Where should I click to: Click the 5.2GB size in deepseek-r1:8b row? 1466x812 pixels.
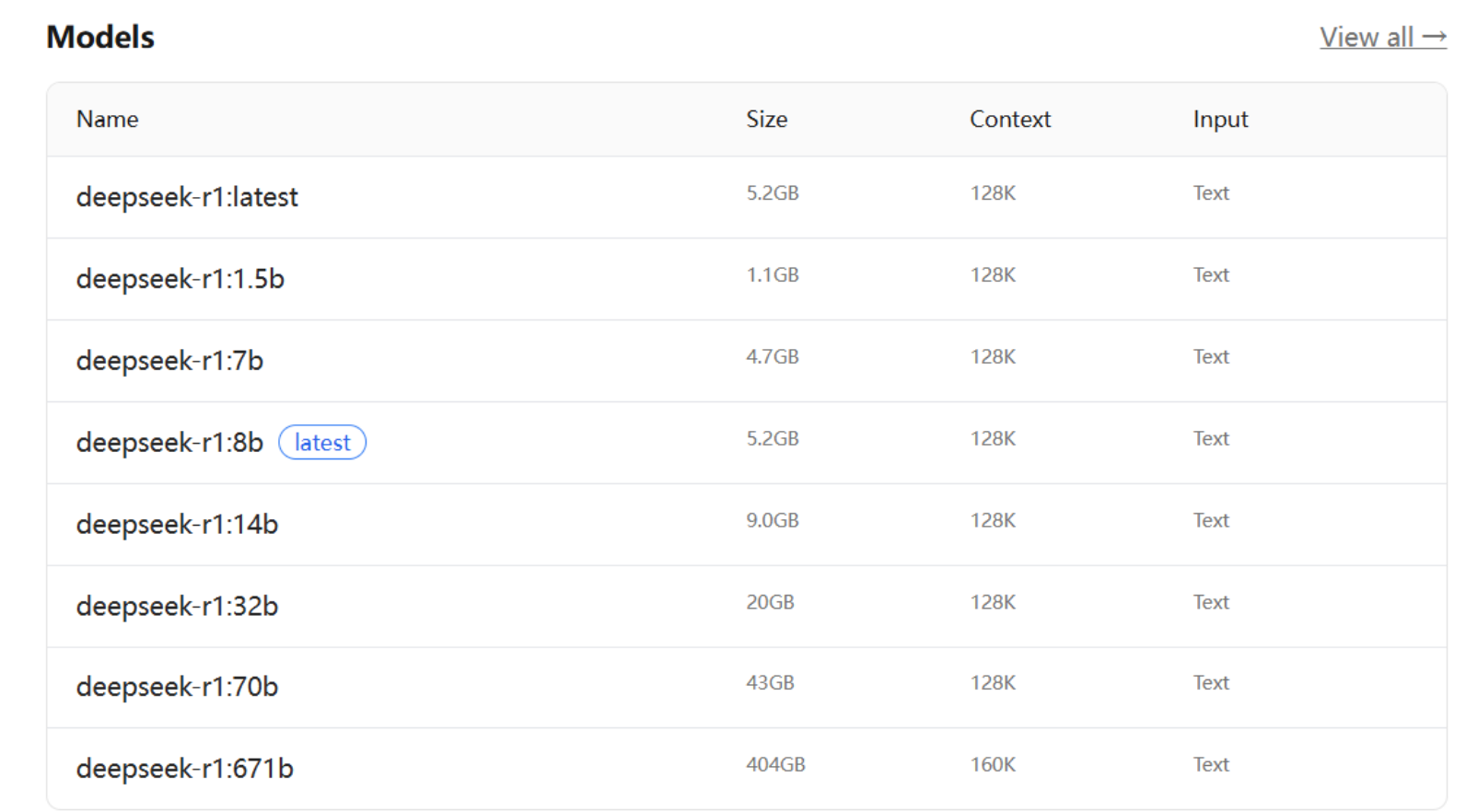click(773, 439)
